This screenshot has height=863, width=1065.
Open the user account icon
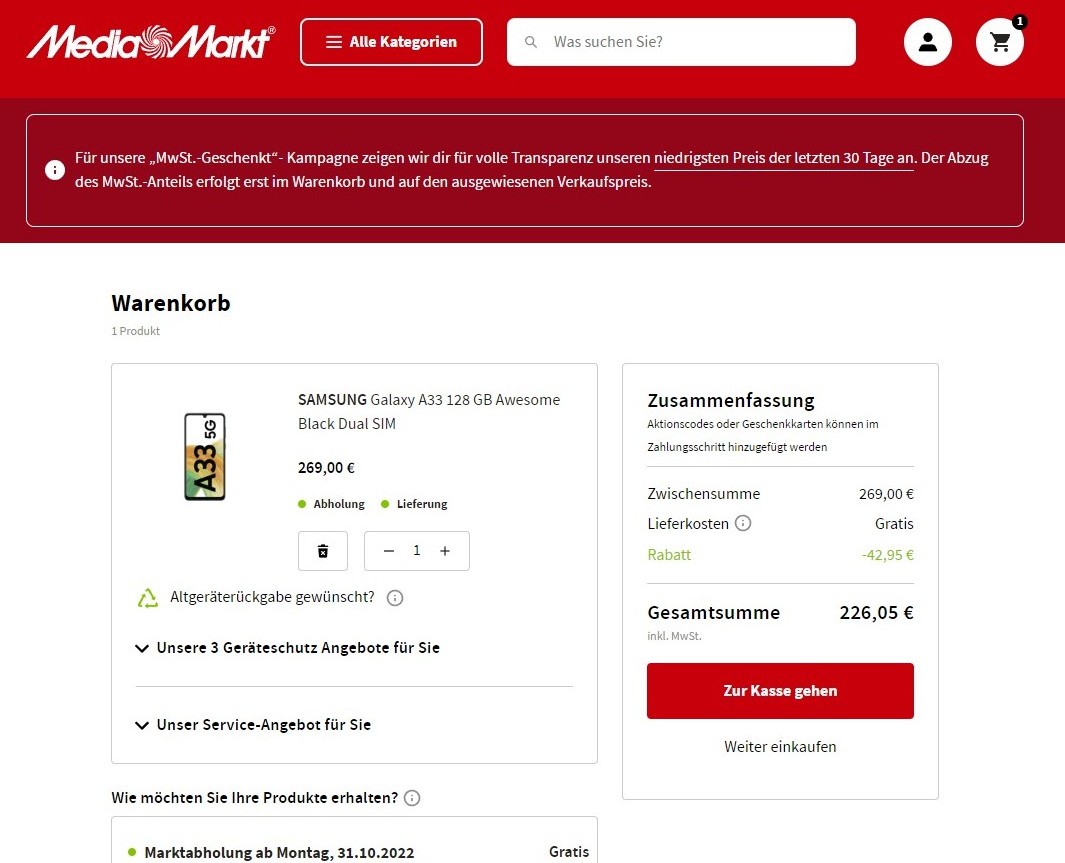pyautogui.click(x=927, y=42)
